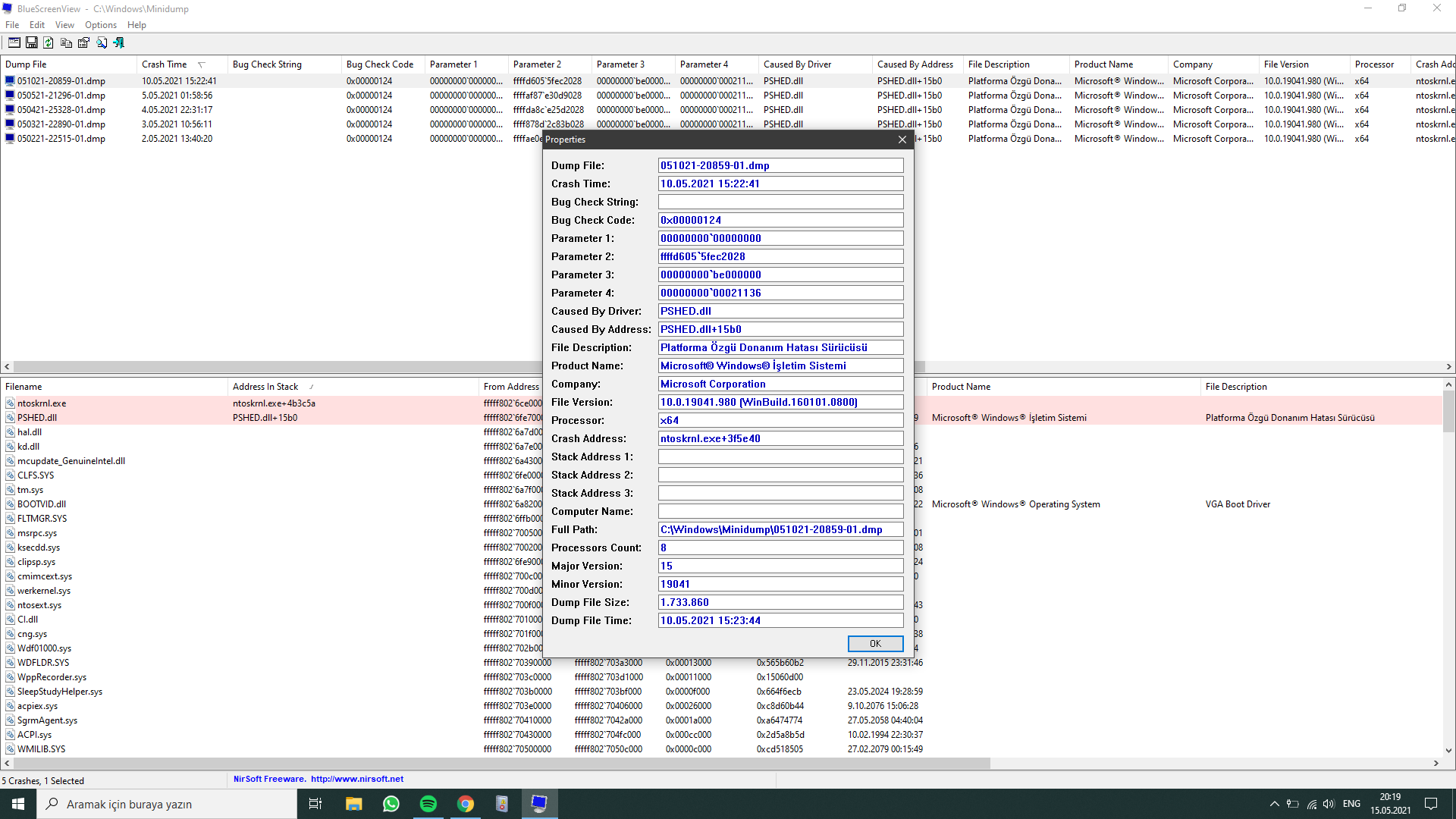The width and height of the screenshot is (1456, 819).
Task: Click the lower pane horizontal scrollbar
Action: click(500, 763)
